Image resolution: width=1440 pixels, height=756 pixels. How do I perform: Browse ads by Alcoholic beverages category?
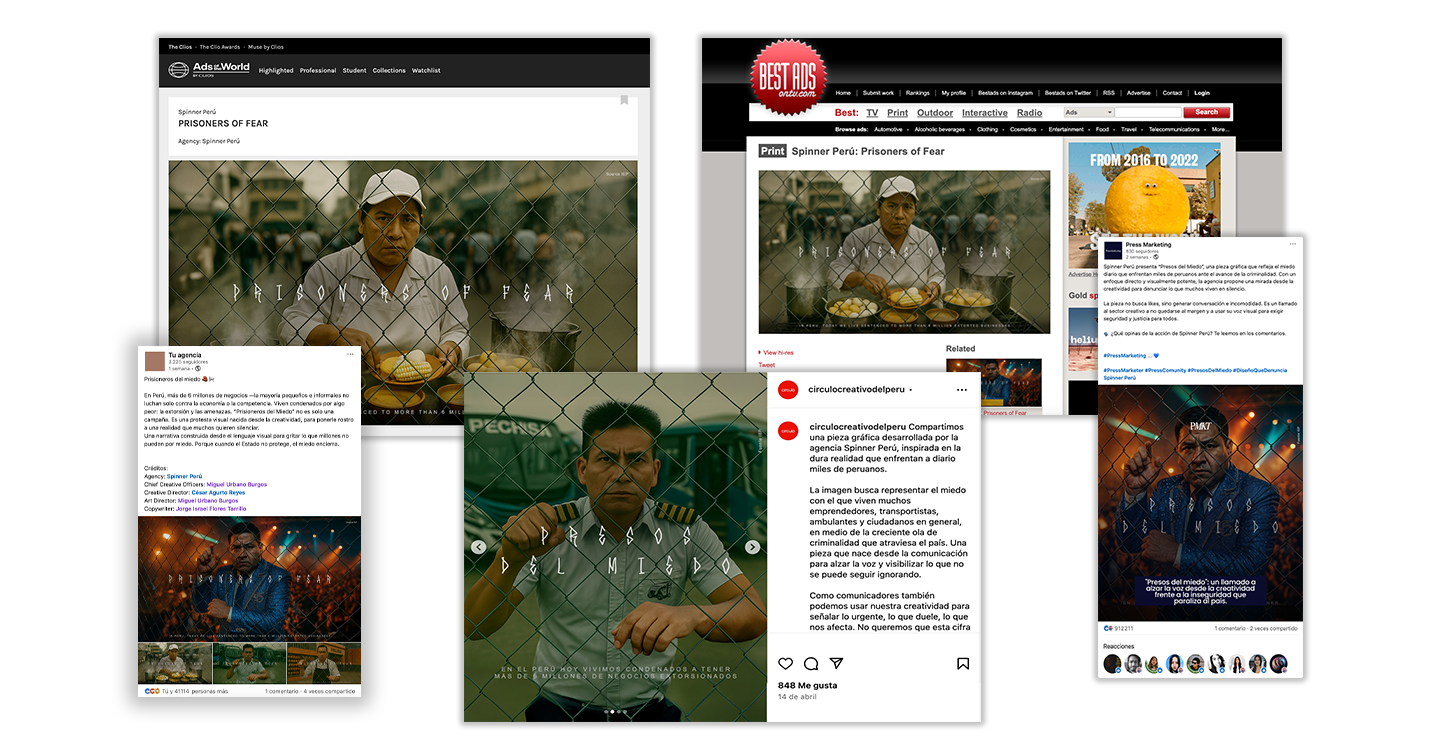940,129
